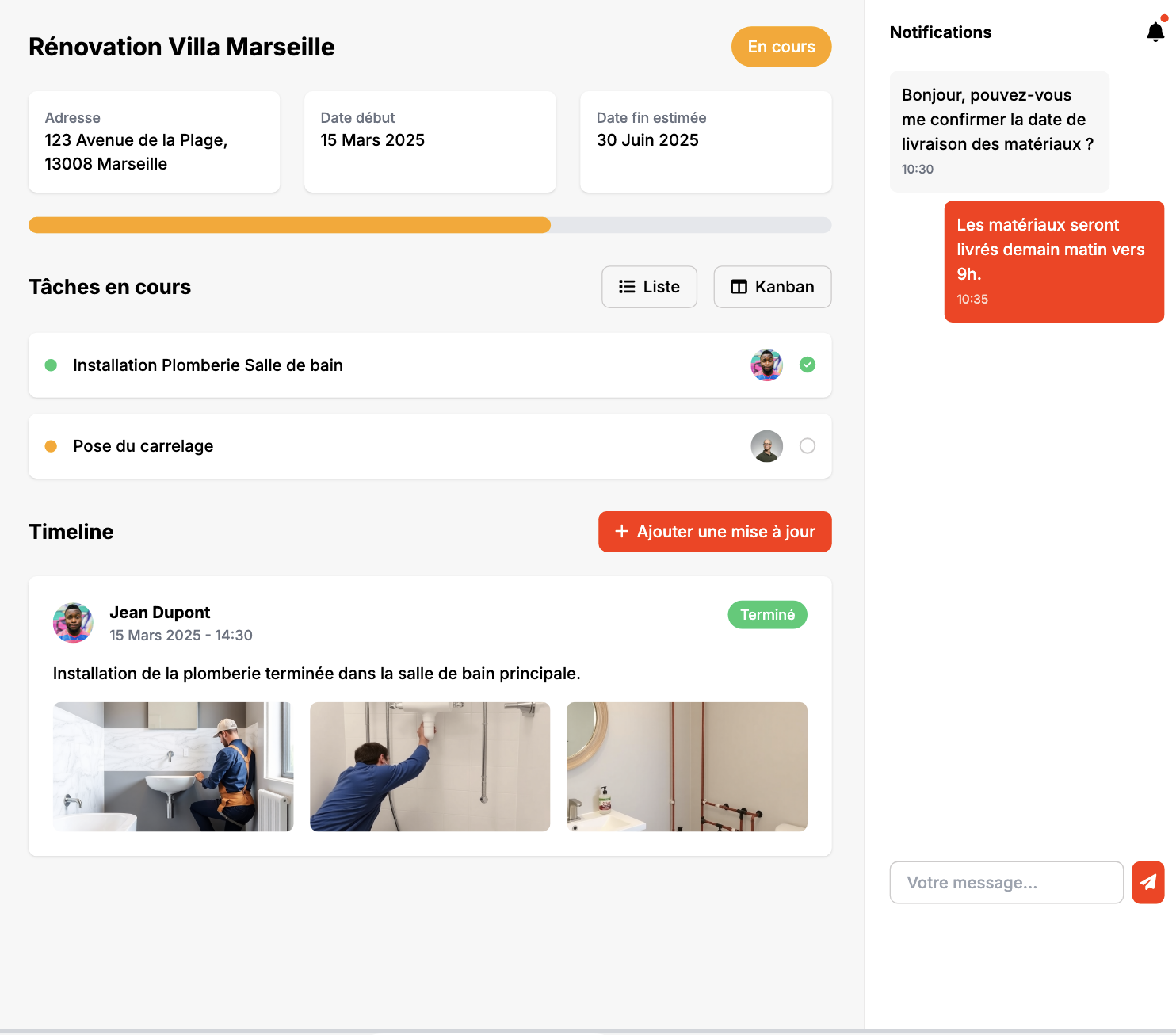
Task: Switch to Kanban view
Action: click(x=772, y=287)
